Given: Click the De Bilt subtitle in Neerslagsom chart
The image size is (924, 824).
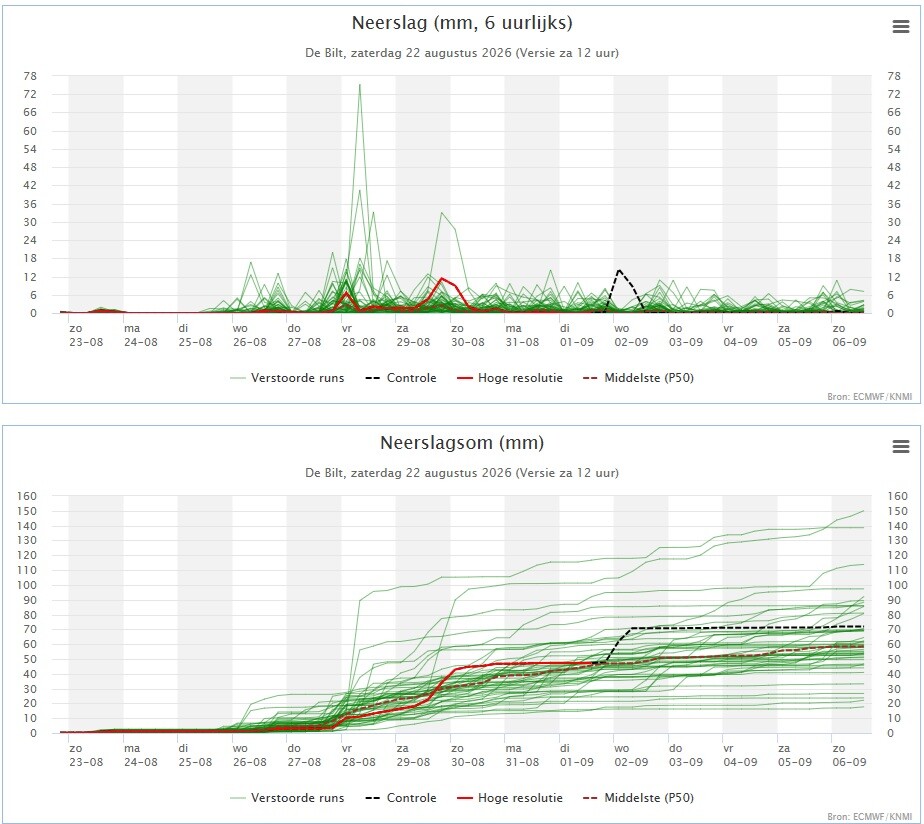Looking at the screenshot, I should [x=462, y=473].
